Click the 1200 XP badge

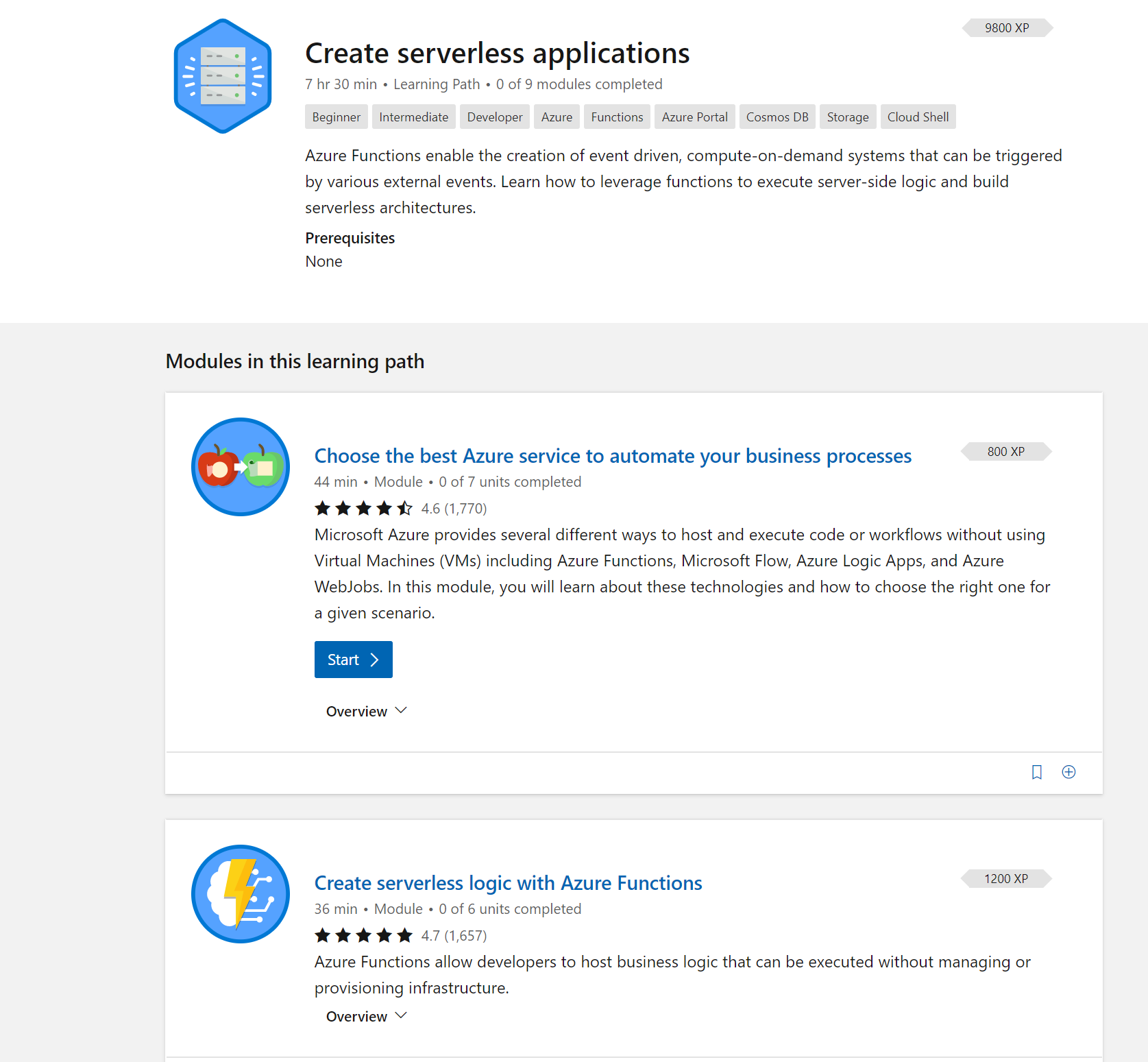(1005, 879)
